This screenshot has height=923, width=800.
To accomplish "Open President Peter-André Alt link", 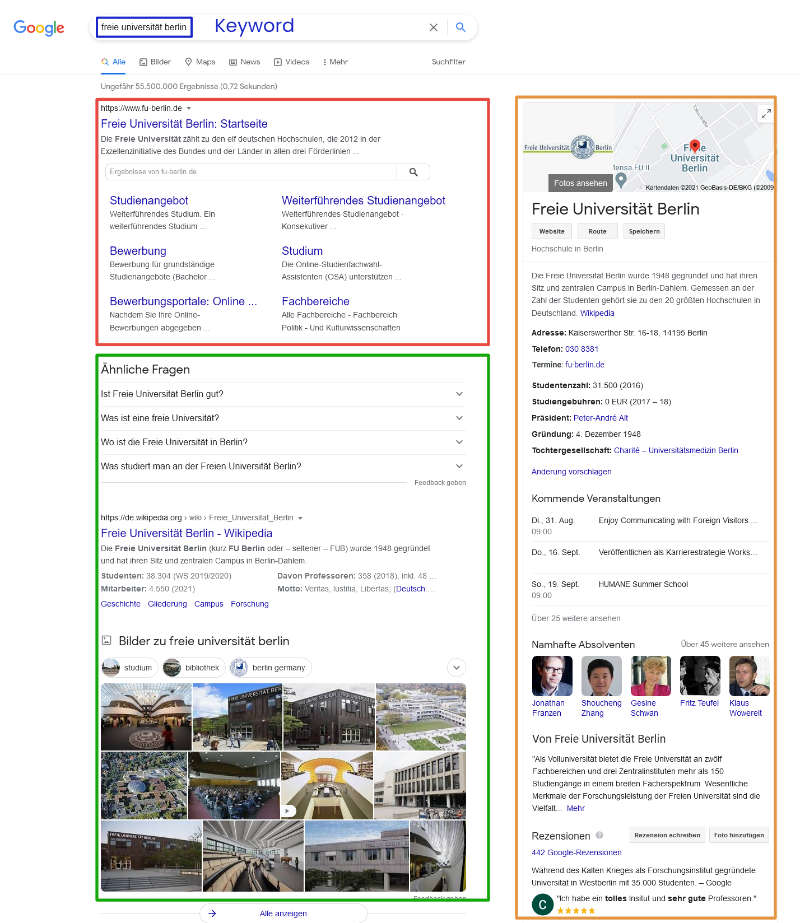I will (x=600, y=418).
